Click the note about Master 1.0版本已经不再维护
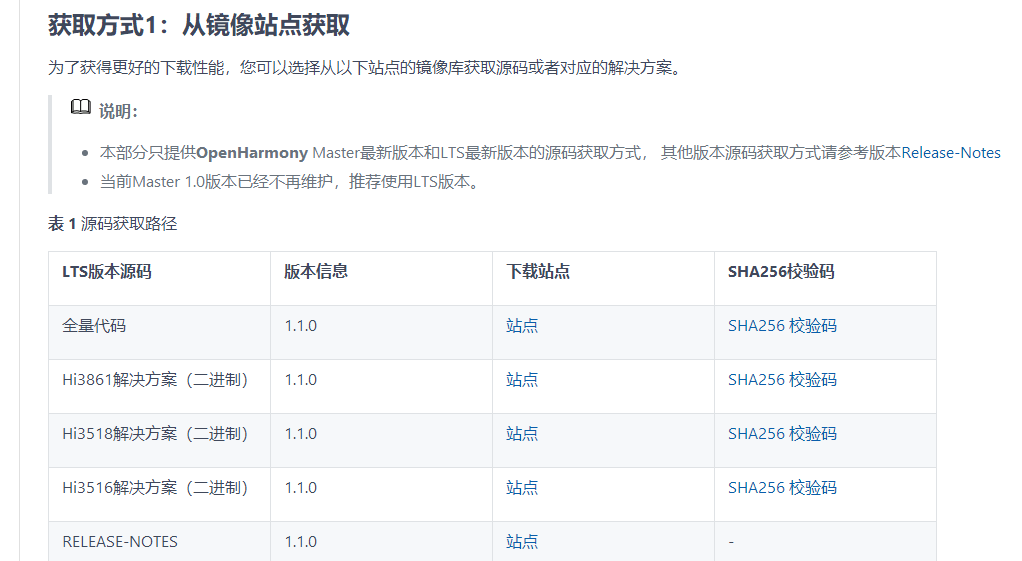The image size is (1022, 561). click(x=291, y=182)
